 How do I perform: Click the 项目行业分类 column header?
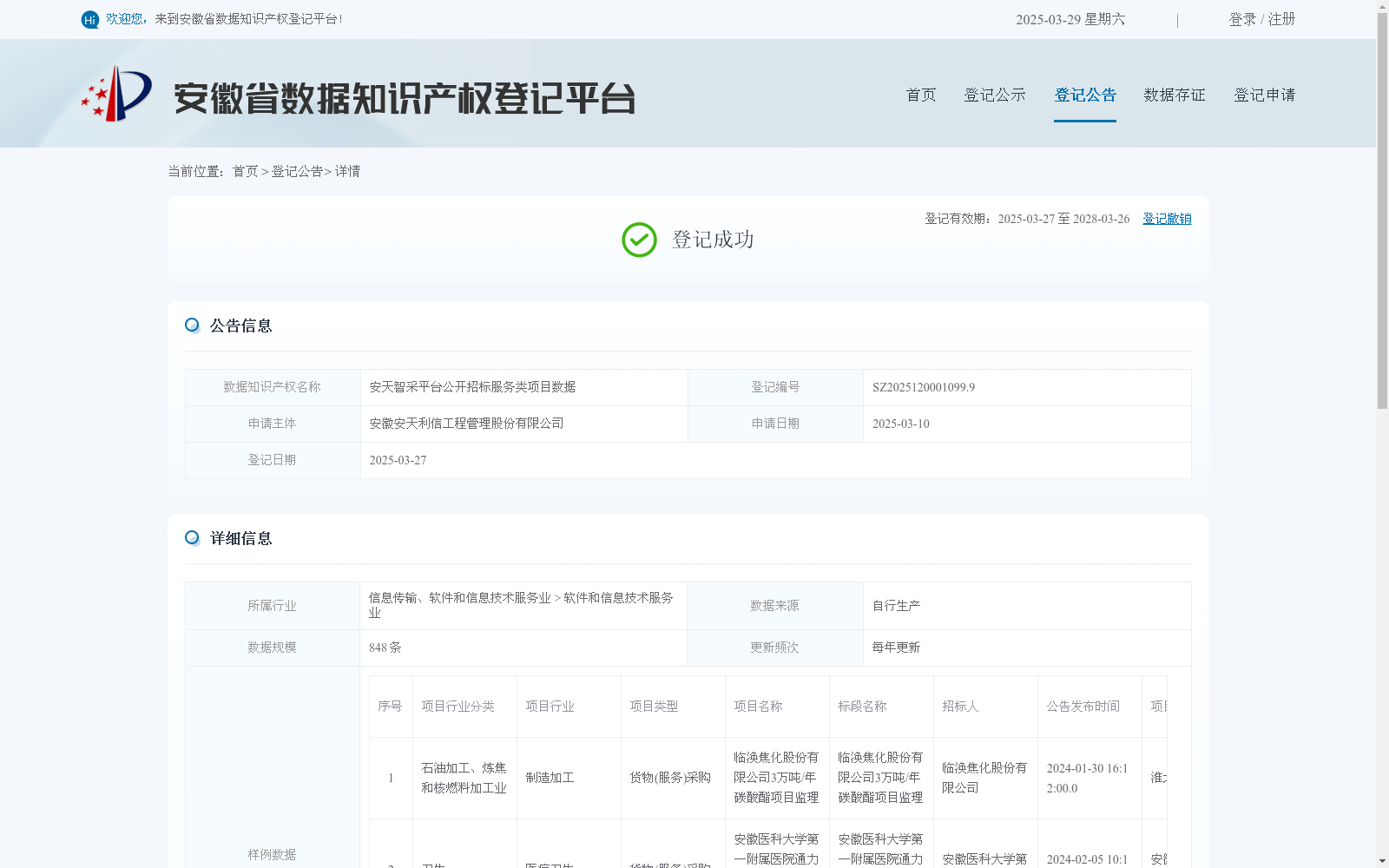pos(458,707)
